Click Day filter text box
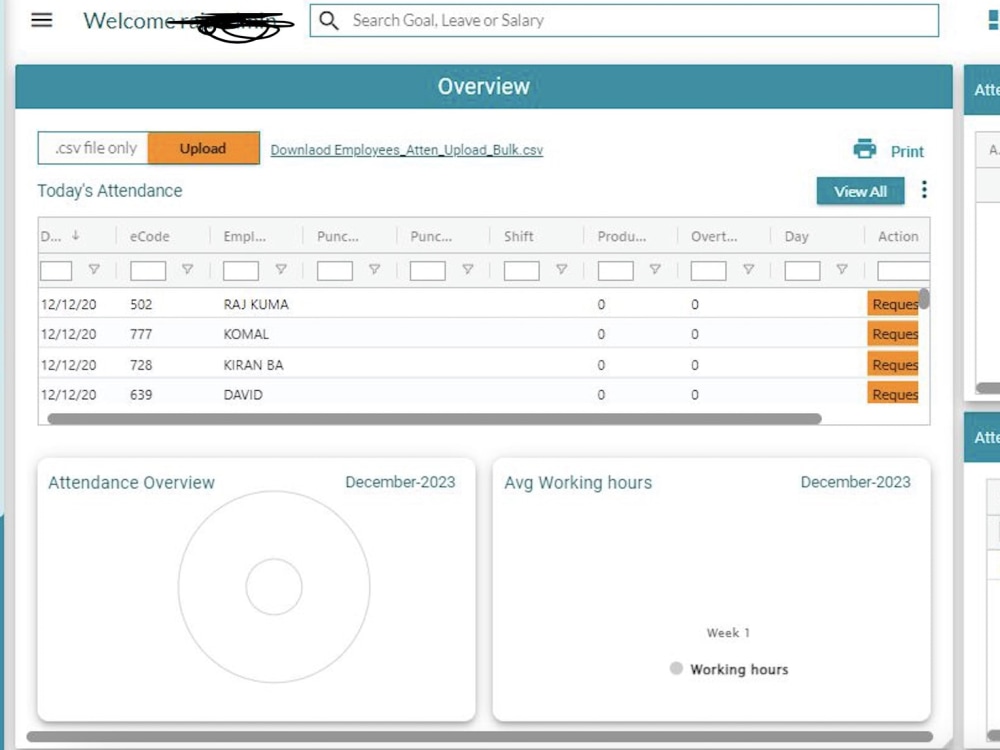The height and width of the screenshot is (750, 1000). click(802, 270)
